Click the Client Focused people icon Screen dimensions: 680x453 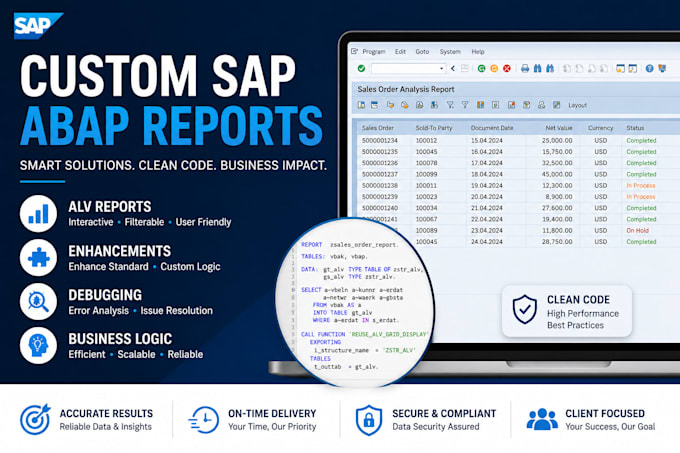542,419
